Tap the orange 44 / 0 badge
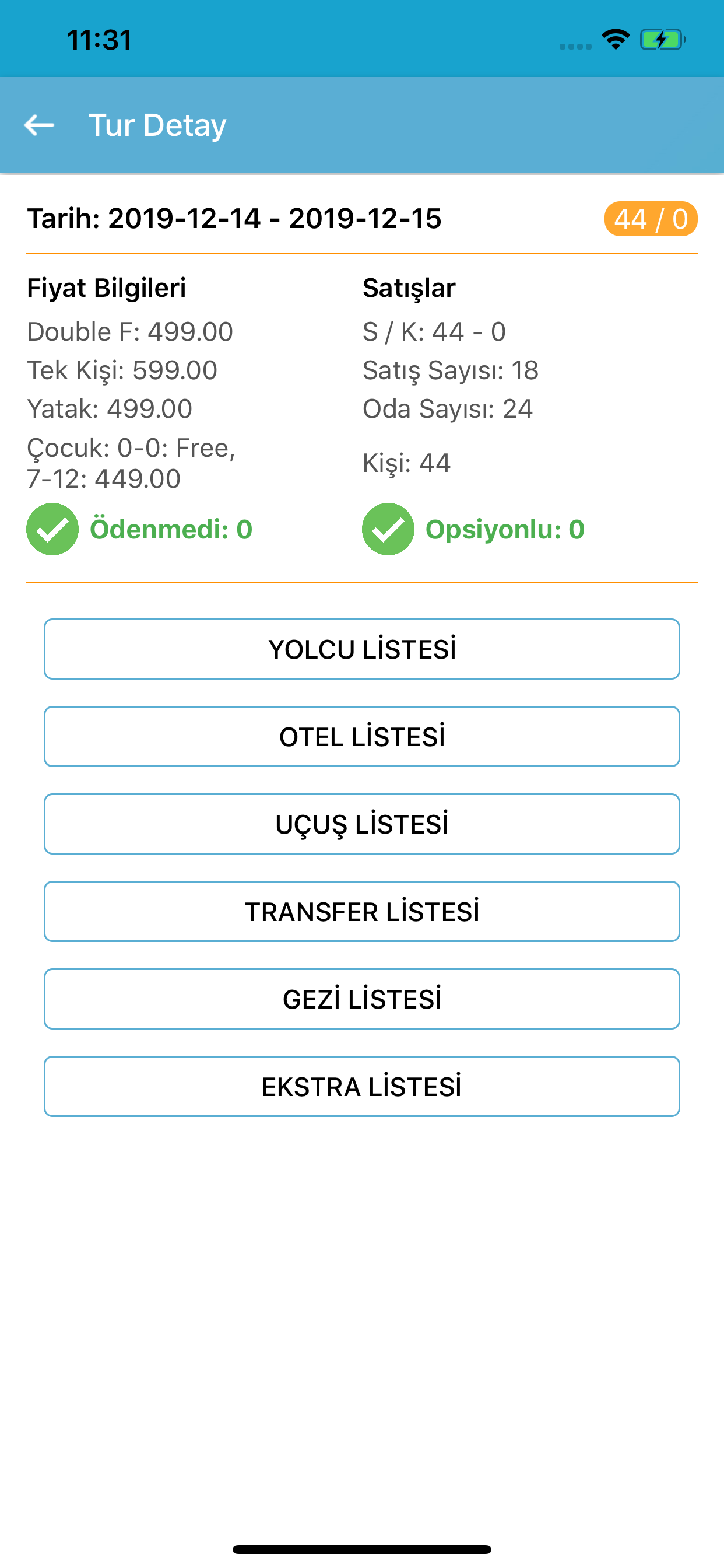The image size is (724, 1568). coord(651,219)
